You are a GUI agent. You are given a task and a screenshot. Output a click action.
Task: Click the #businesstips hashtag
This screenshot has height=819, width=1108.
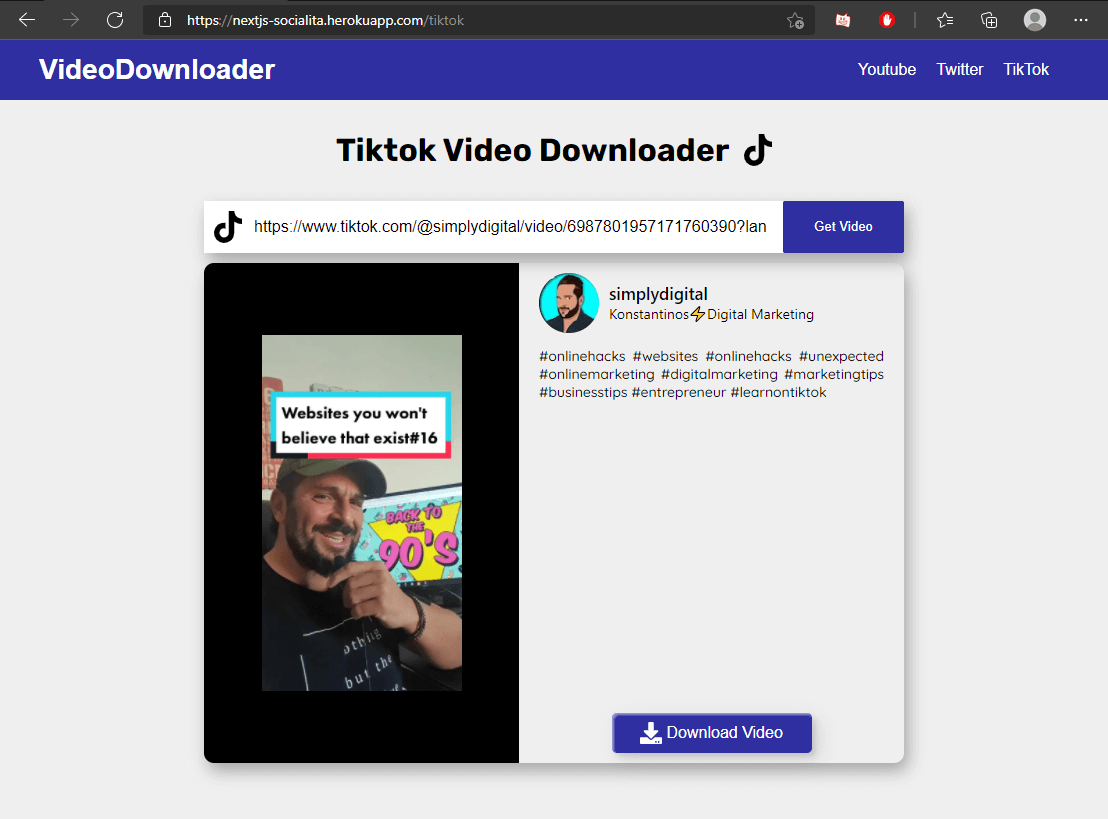(x=583, y=392)
